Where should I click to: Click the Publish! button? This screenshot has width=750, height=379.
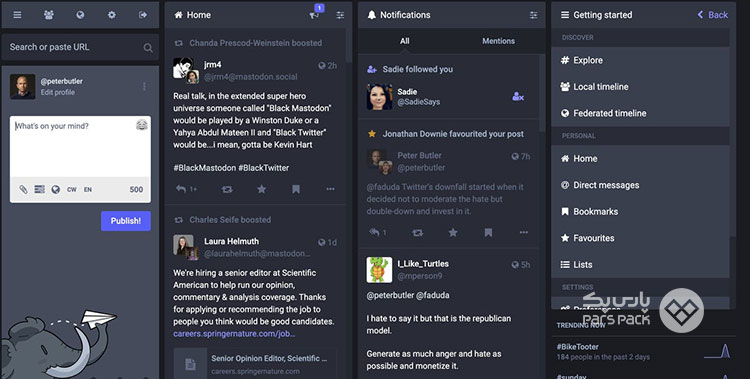tap(126, 221)
